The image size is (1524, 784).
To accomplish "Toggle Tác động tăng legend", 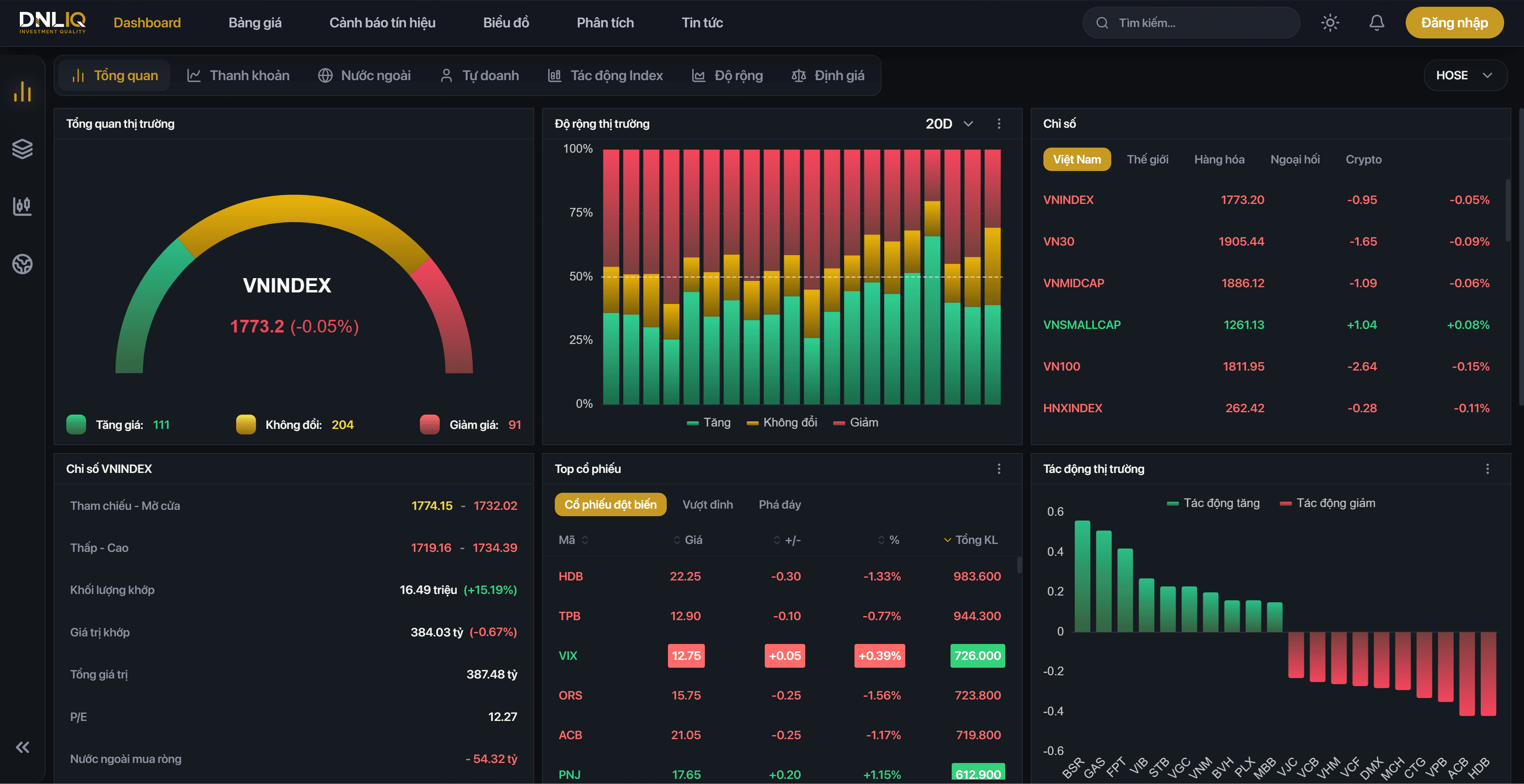I will tap(1213, 503).
